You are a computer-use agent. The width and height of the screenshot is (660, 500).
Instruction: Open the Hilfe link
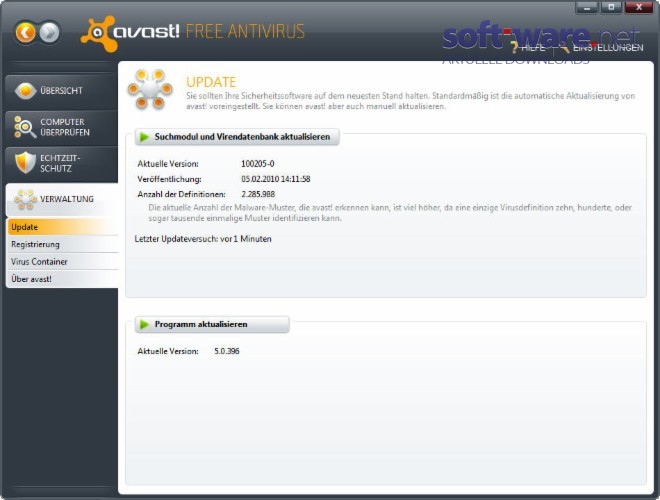[533, 48]
